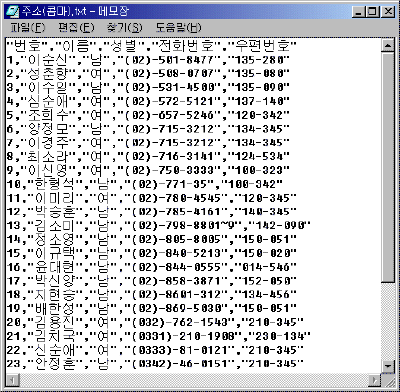Image resolution: width=400 pixels, height=392 pixels.
Task: Minimize the 메모장 window
Action: coord(358,12)
